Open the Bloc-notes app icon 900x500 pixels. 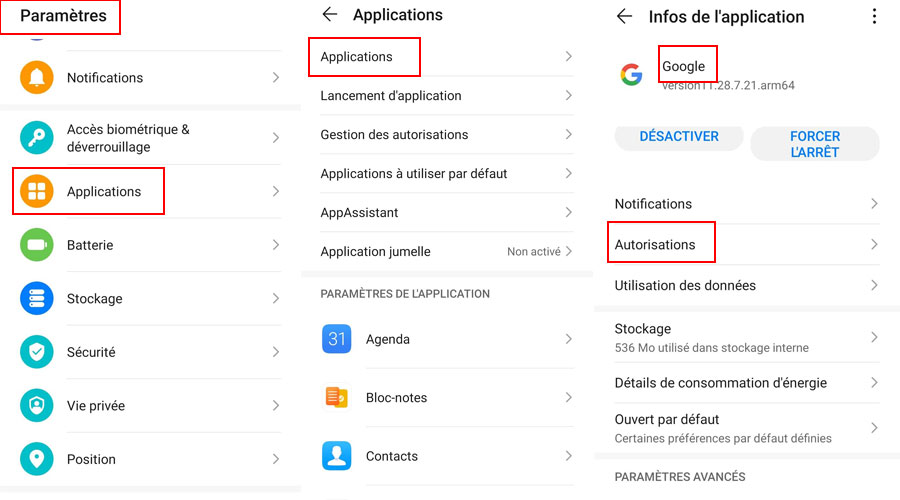pos(337,397)
